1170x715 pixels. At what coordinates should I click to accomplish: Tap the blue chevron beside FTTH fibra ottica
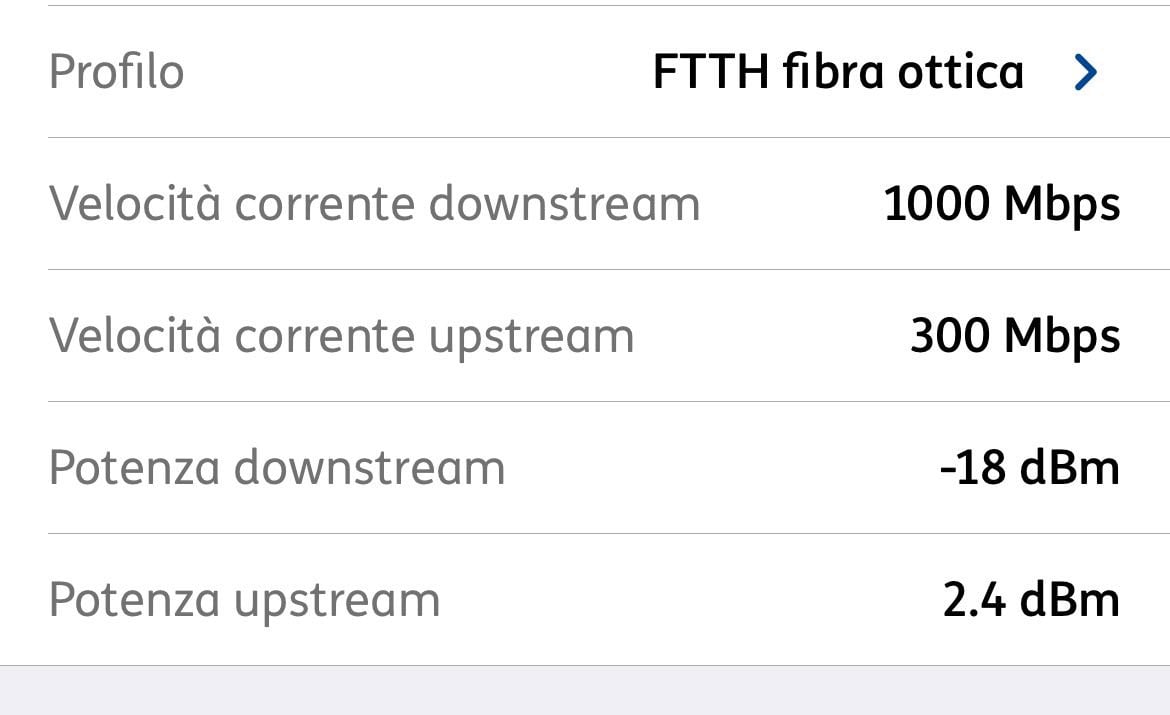(x=1086, y=72)
